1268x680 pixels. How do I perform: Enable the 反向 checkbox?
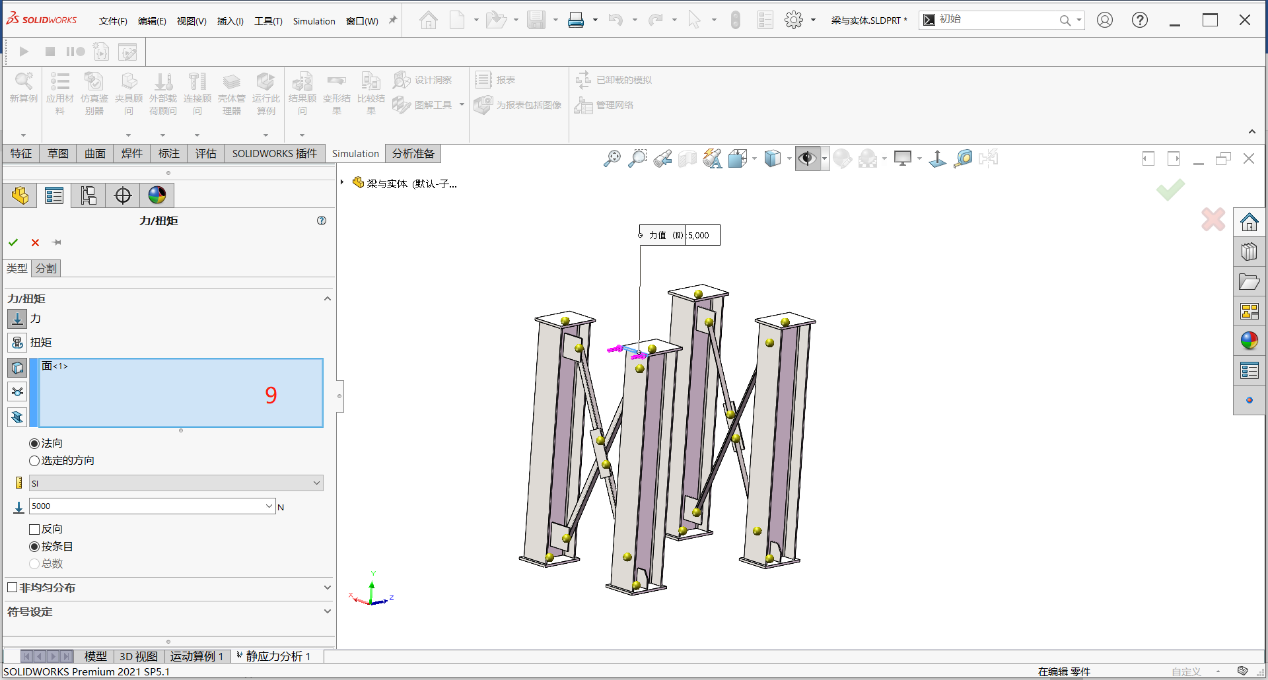35,529
